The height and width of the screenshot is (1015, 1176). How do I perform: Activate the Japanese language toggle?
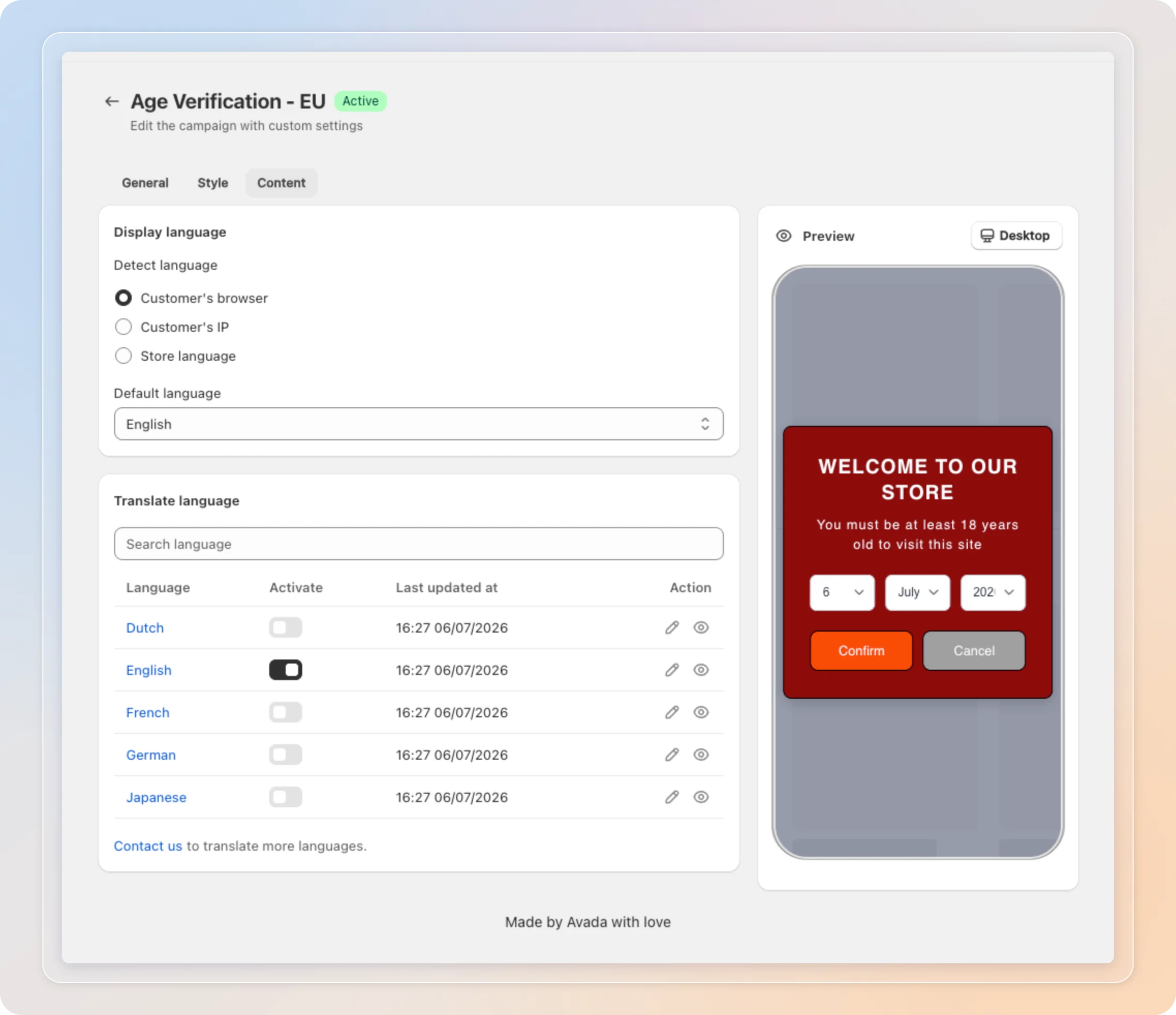coord(286,797)
